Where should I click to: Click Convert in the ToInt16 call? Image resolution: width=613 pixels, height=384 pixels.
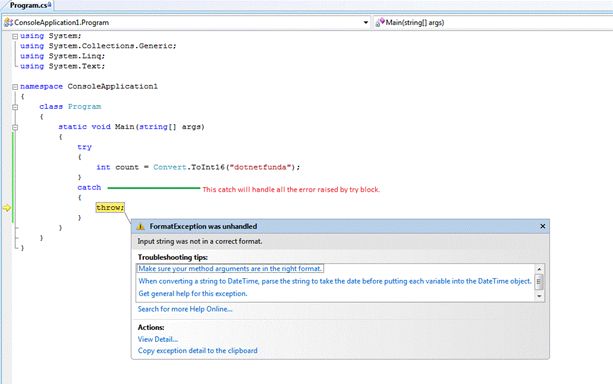click(170, 167)
